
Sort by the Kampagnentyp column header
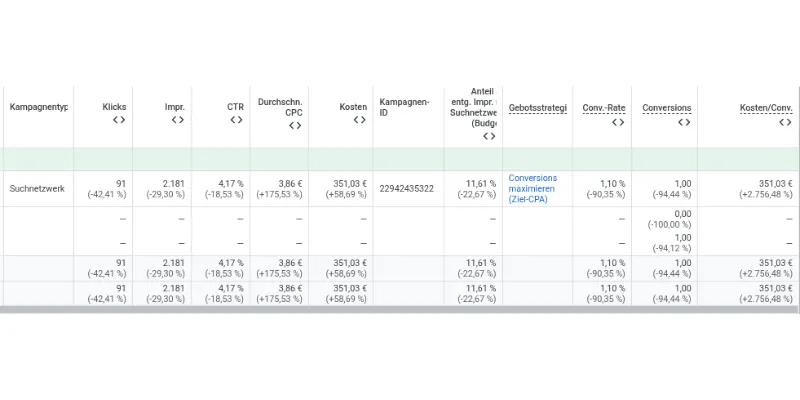38,107
